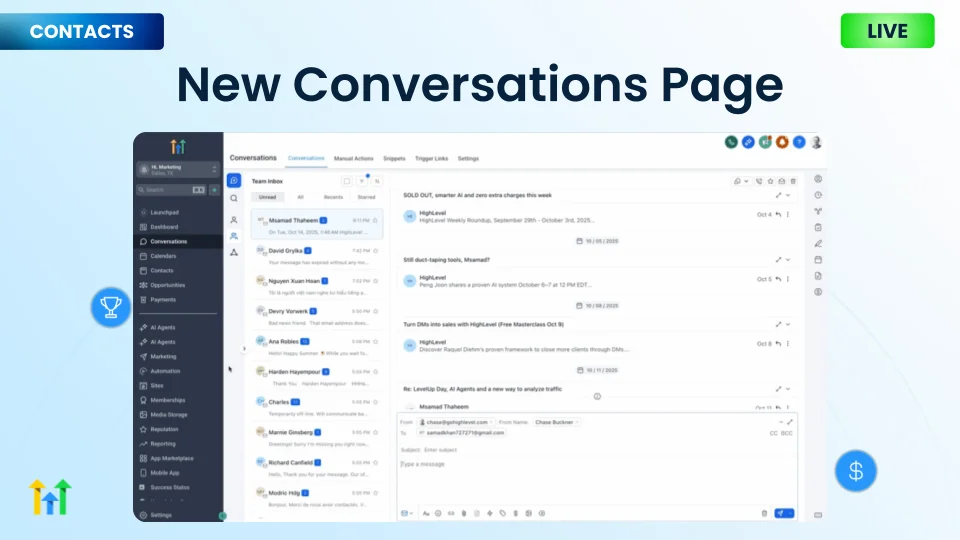Toggle the select-all checkbox in Team Inbox header
The image size is (960, 540).
coord(347,181)
